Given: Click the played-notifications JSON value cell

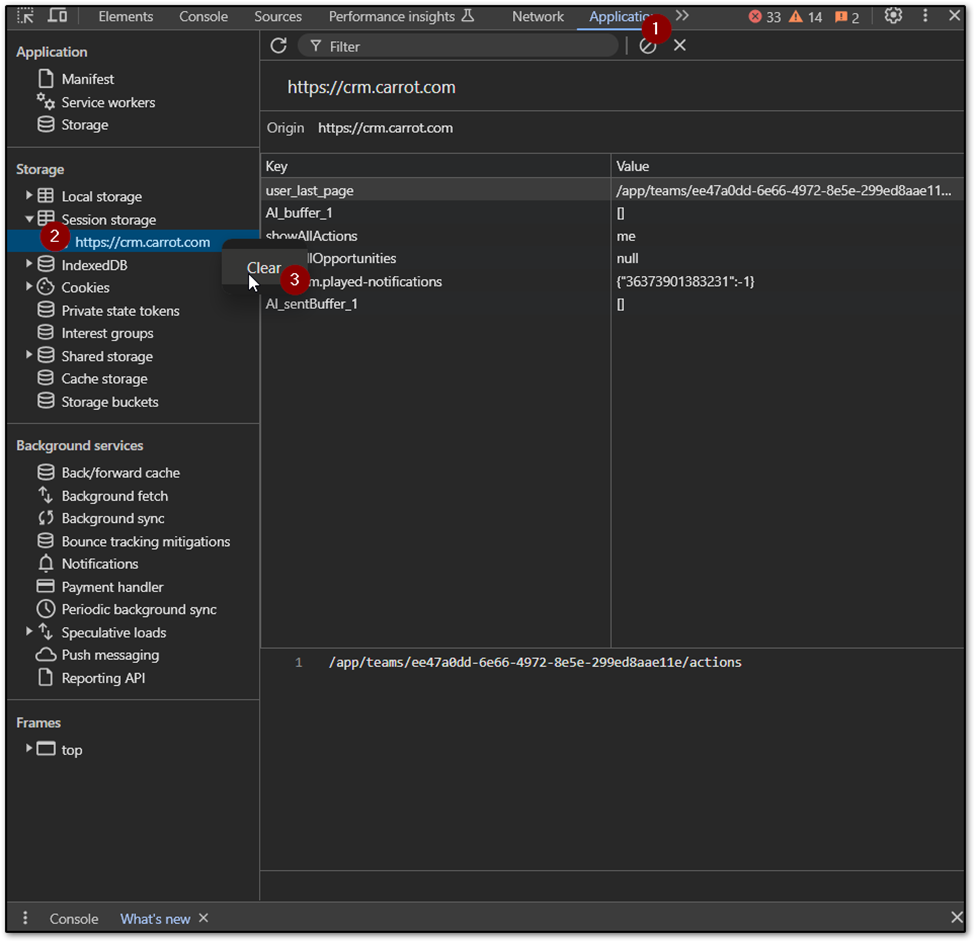Looking at the screenshot, I should 787,282.
